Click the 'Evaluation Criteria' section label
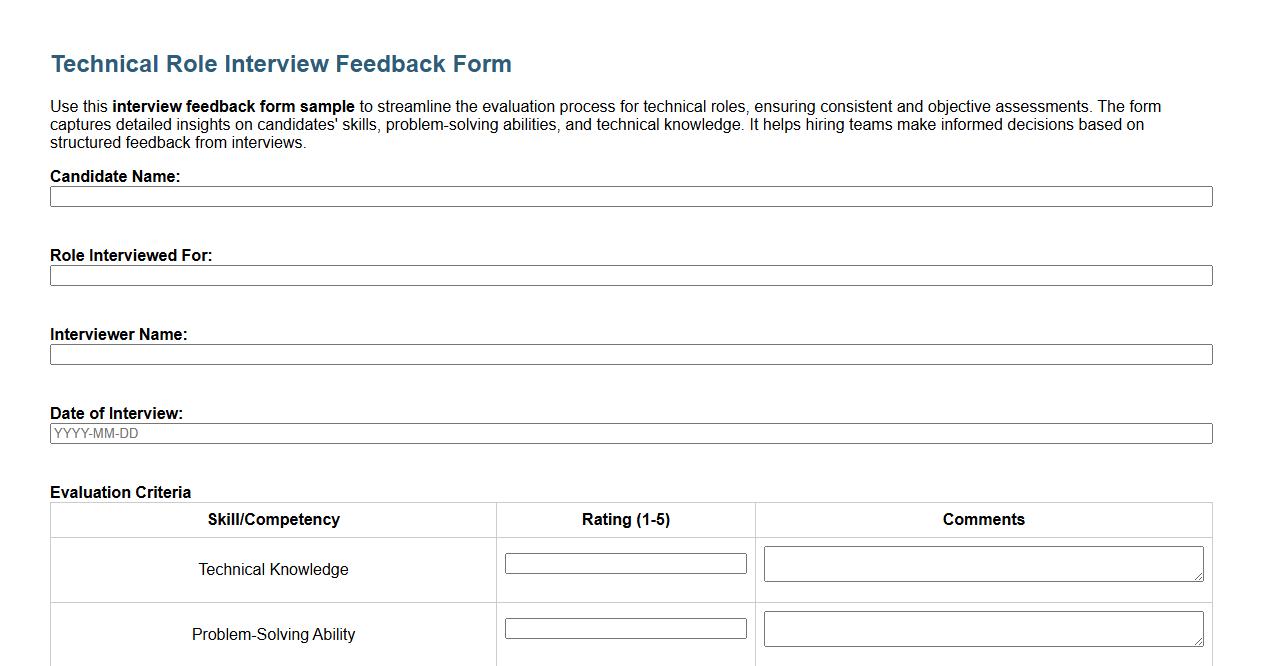Viewport: 1263px width, 666px height. pyautogui.click(x=120, y=492)
